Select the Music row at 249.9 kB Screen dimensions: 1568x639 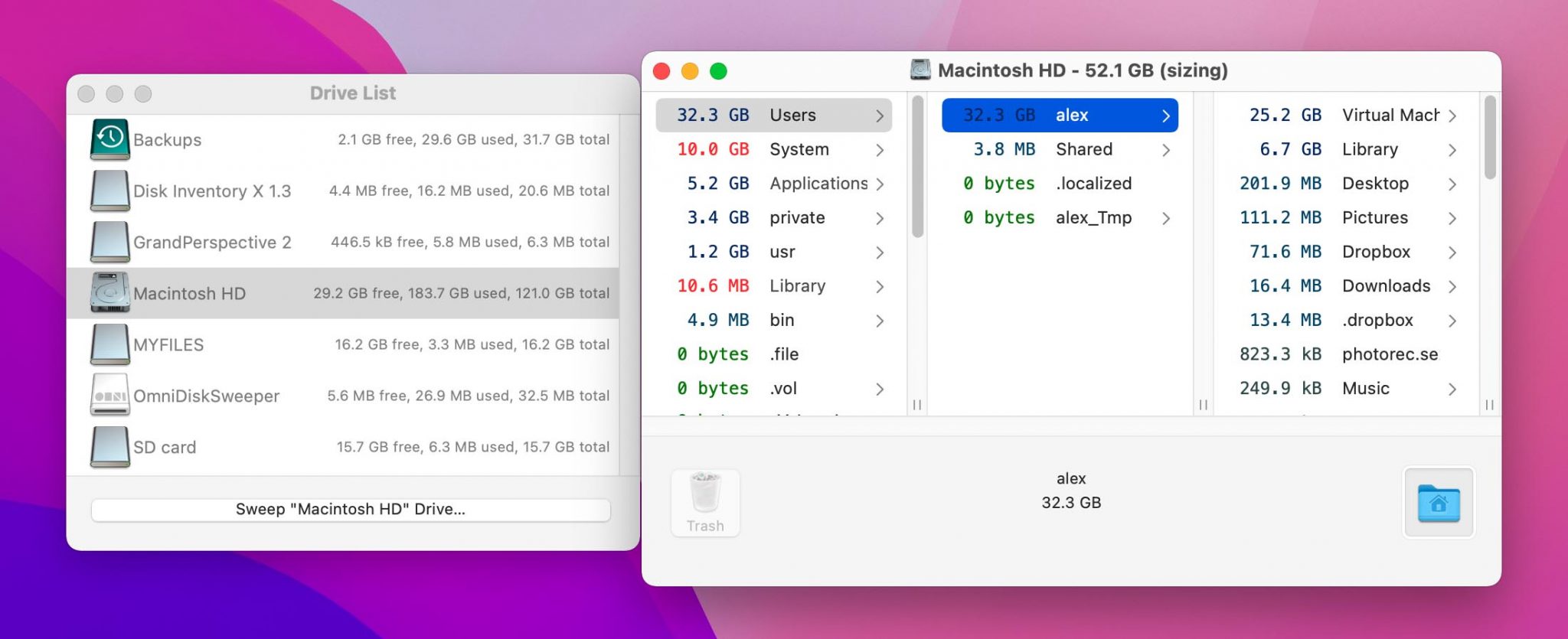click(1346, 388)
